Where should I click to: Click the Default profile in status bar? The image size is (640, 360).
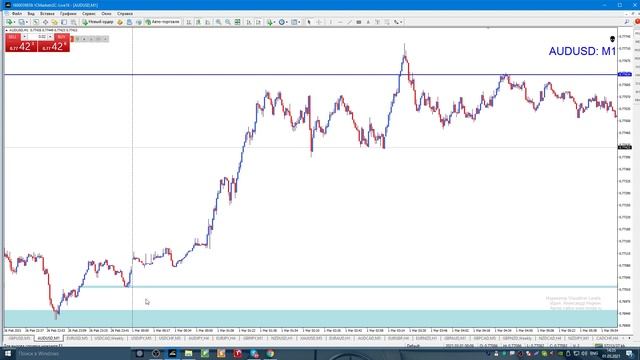click(x=413, y=346)
